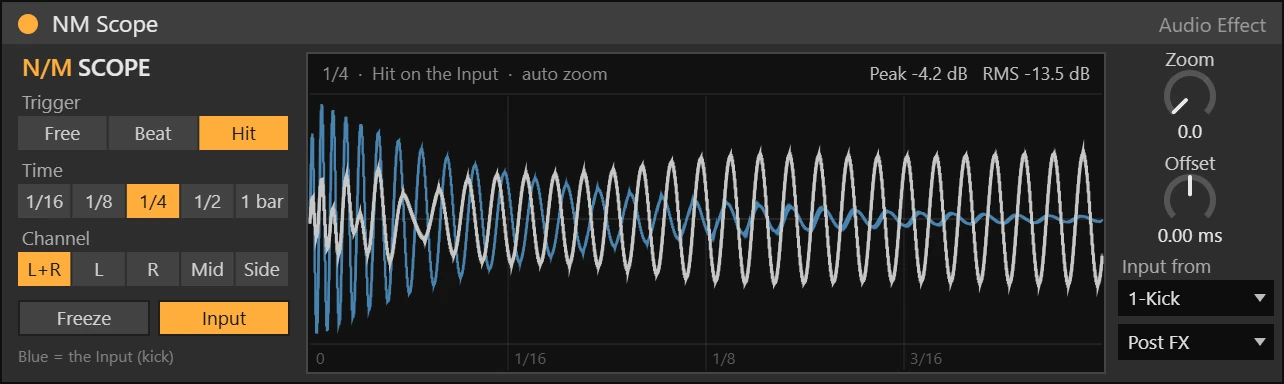Click the Trigger section label
This screenshot has height=384, width=1284.
[51, 103]
